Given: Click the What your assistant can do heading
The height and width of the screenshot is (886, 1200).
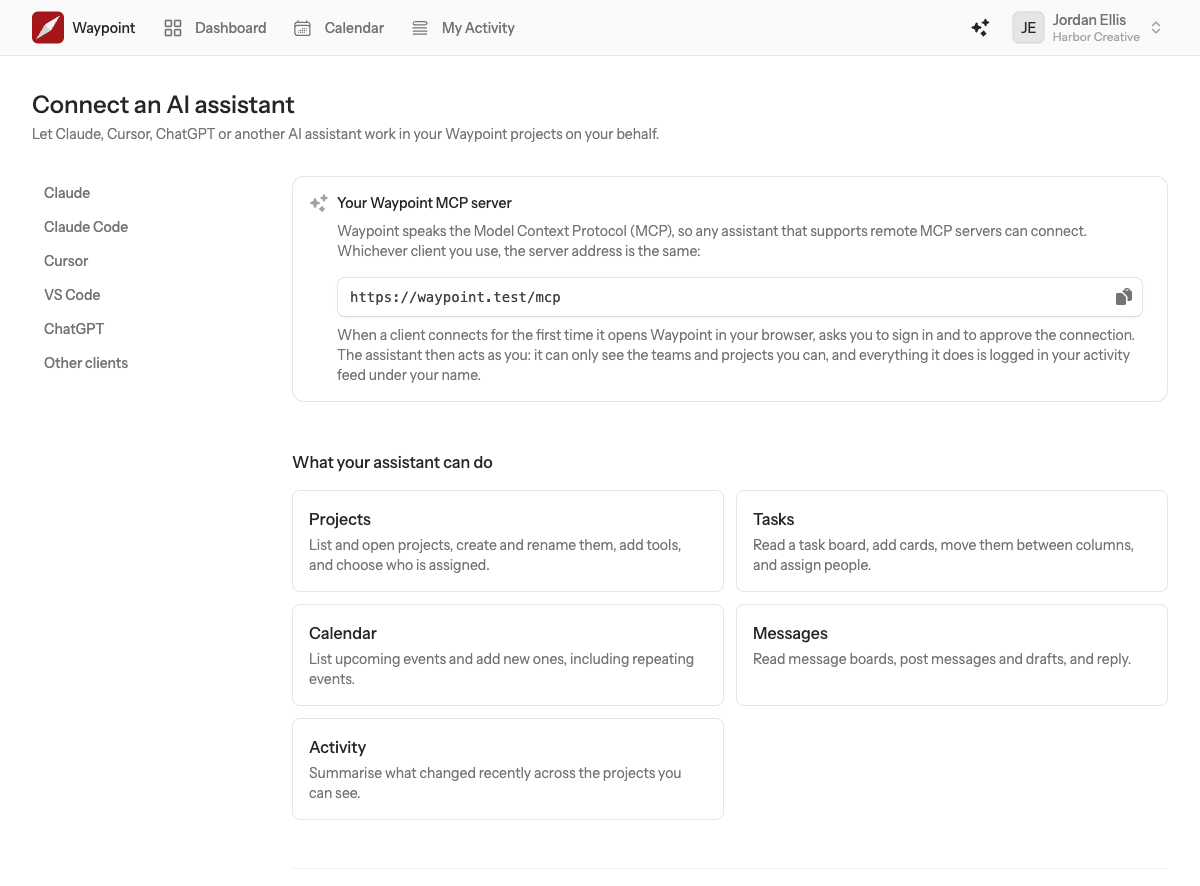Looking at the screenshot, I should [392, 463].
